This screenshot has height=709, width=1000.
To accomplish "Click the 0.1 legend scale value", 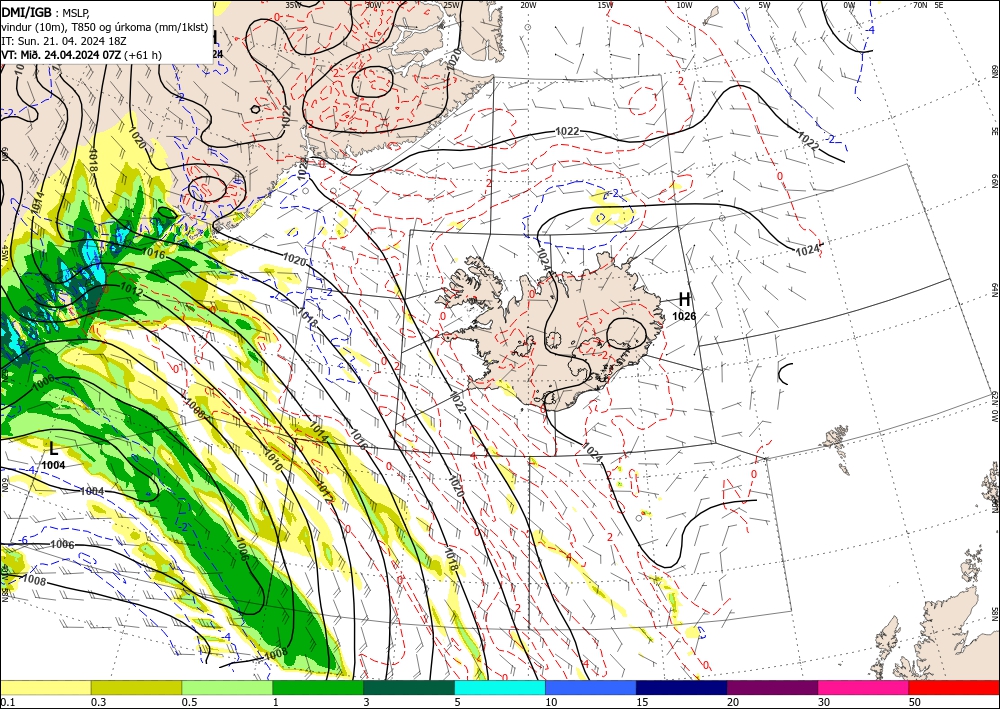I will pyautogui.click(x=6, y=702).
